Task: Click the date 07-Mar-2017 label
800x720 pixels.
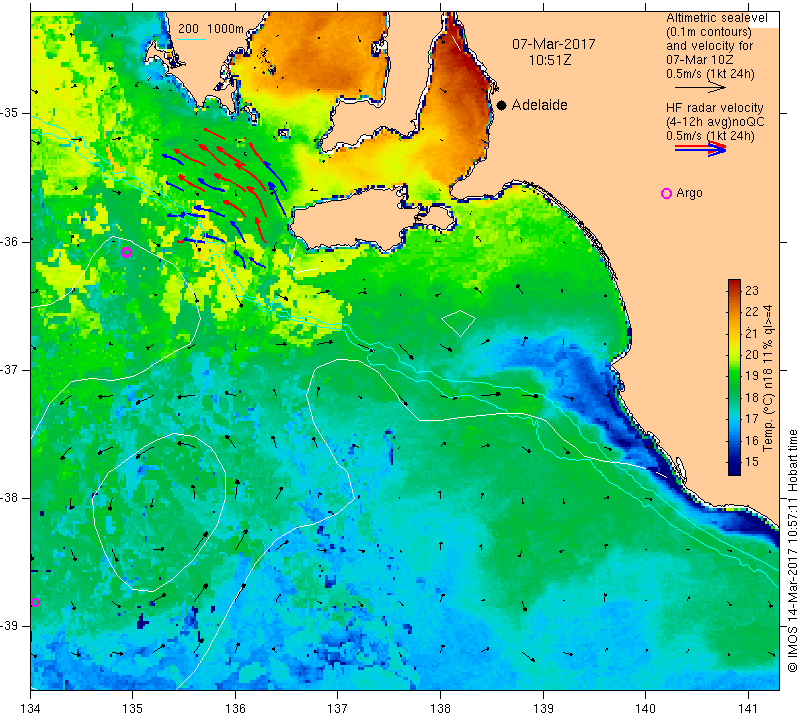Action: (554, 44)
